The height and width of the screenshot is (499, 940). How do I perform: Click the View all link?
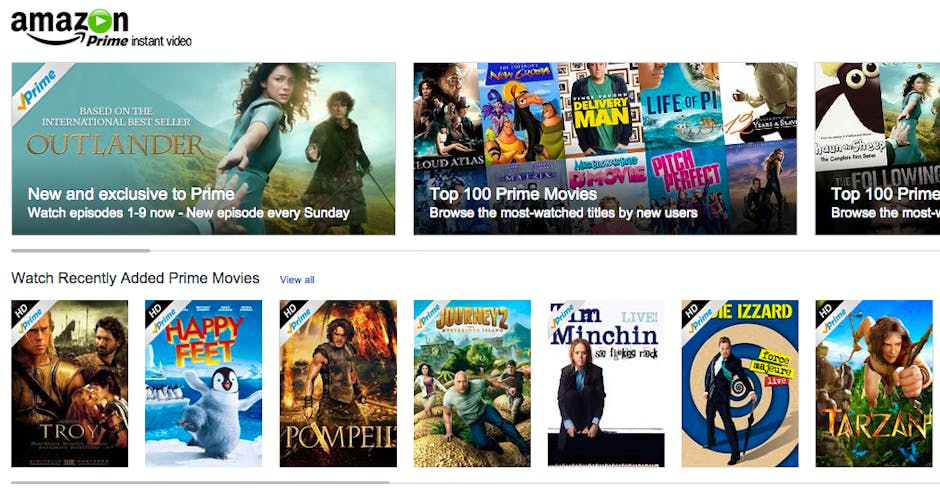297,279
